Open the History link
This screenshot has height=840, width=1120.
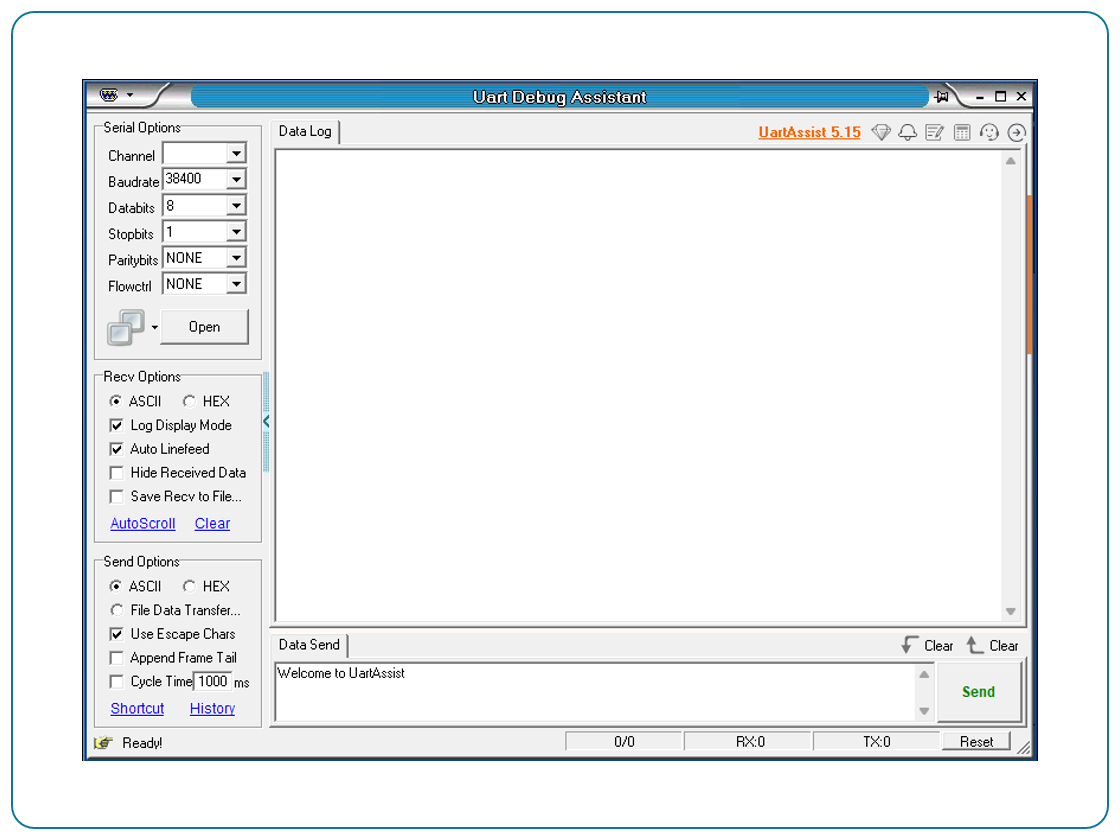tap(212, 709)
